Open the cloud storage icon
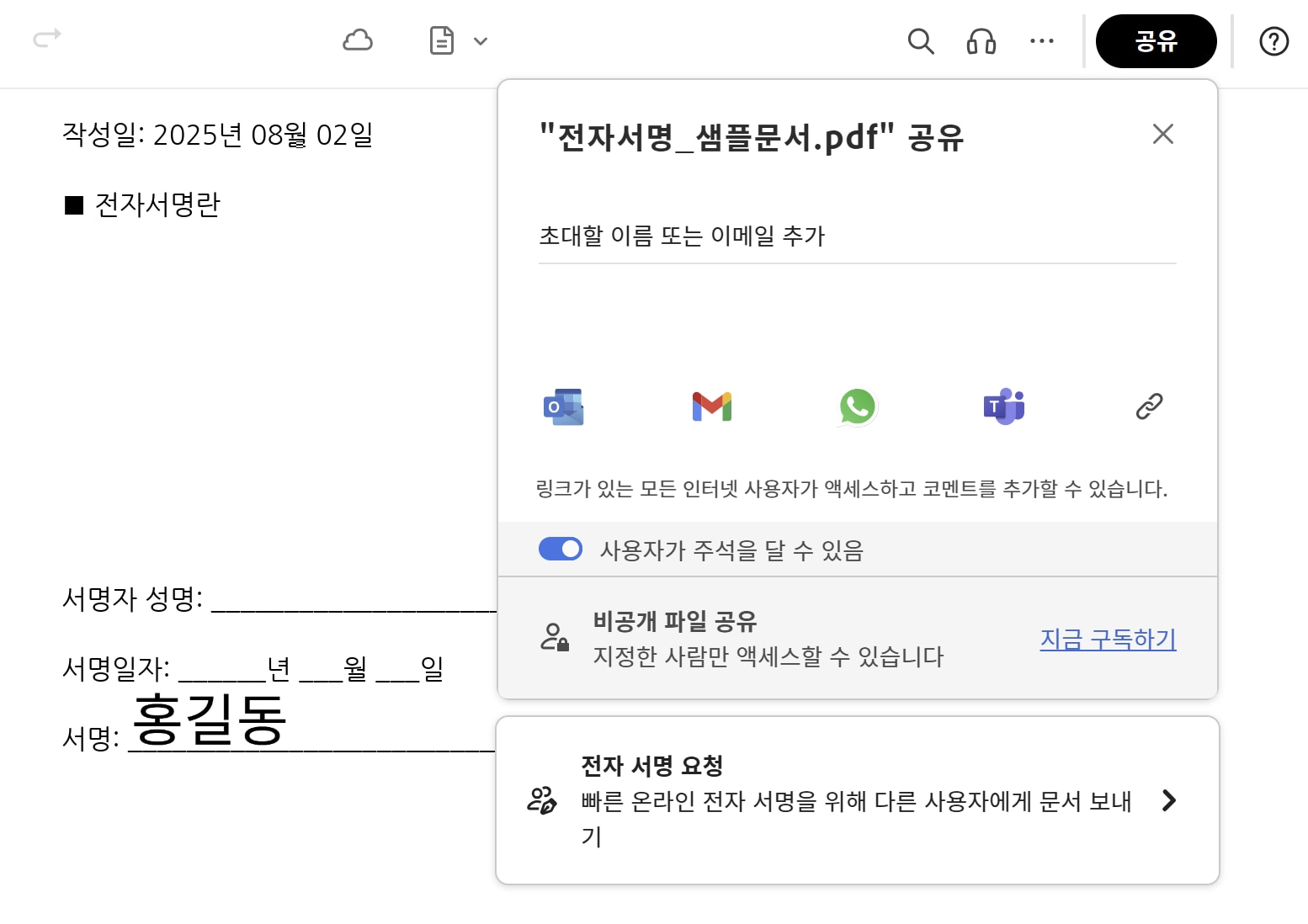 coord(358,40)
